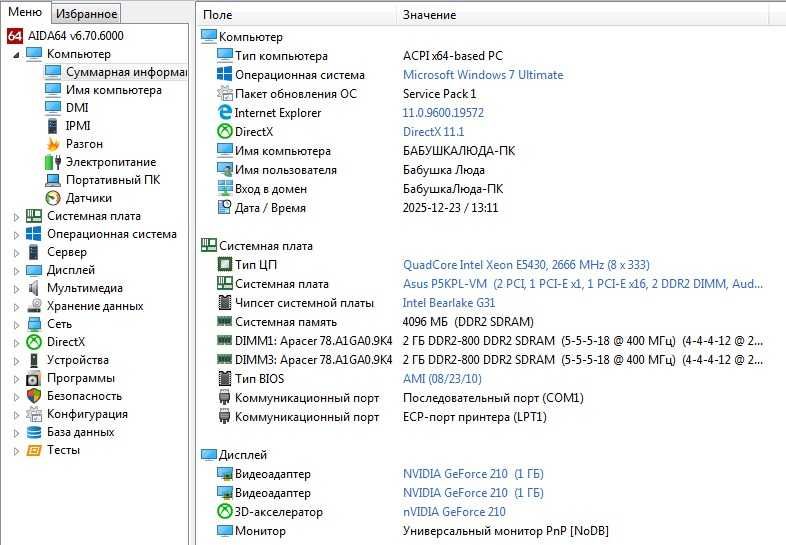Click the Дата / Время clock icon

pyautogui.click(x=225, y=207)
